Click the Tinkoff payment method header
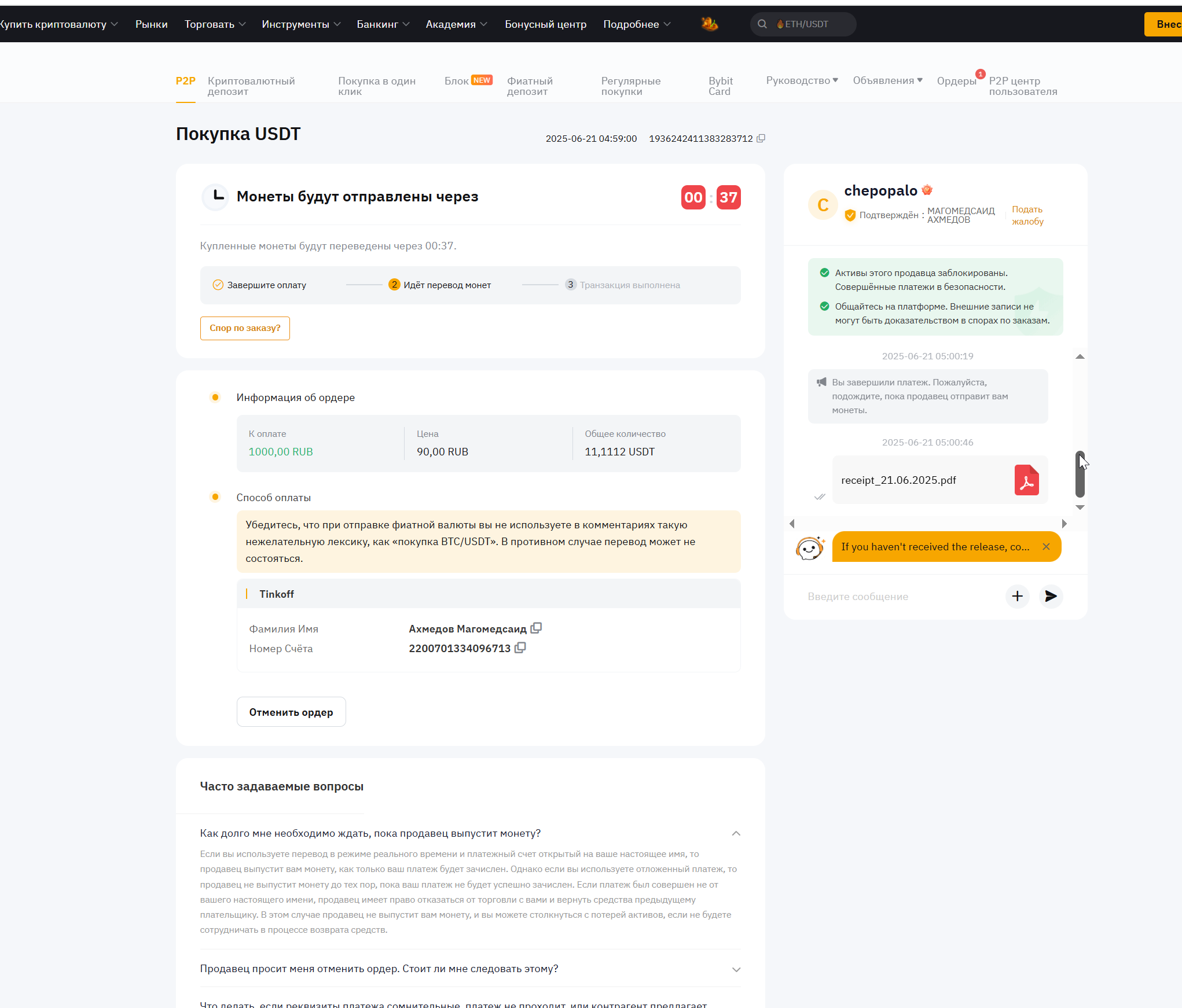This screenshot has width=1182, height=1008. (489, 594)
